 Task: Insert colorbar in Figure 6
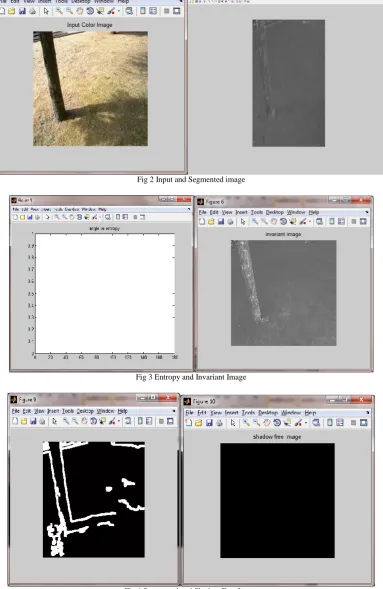(332, 222)
